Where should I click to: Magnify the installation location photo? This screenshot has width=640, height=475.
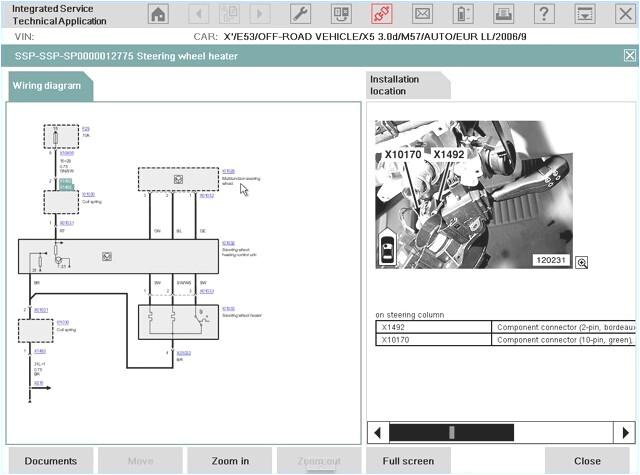point(581,262)
